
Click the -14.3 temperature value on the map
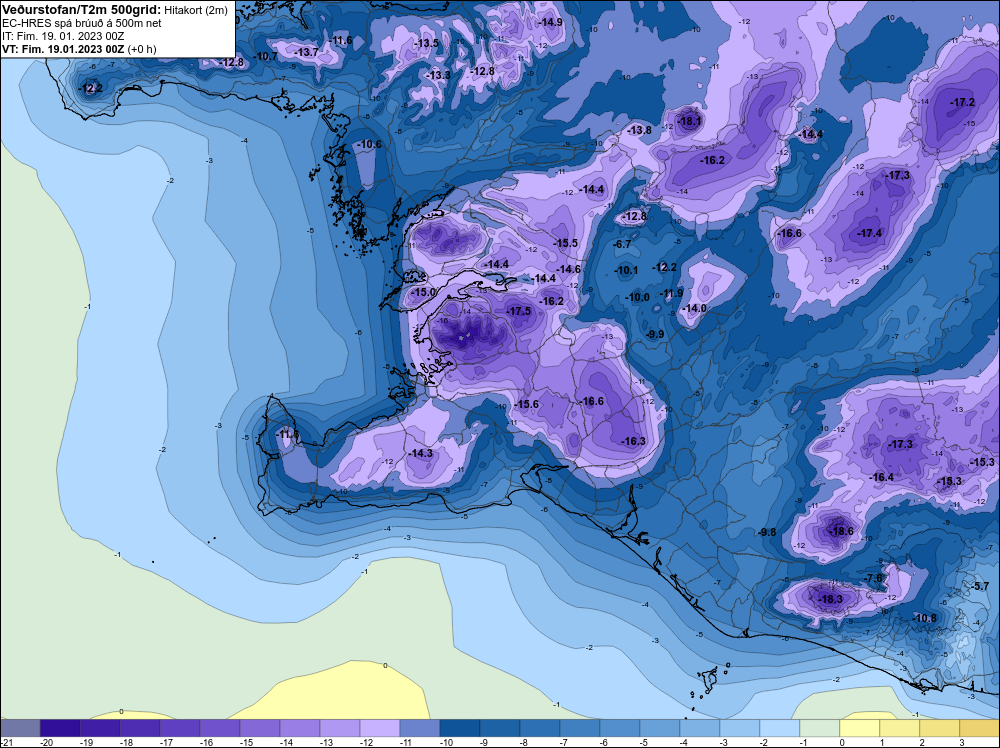[420, 453]
